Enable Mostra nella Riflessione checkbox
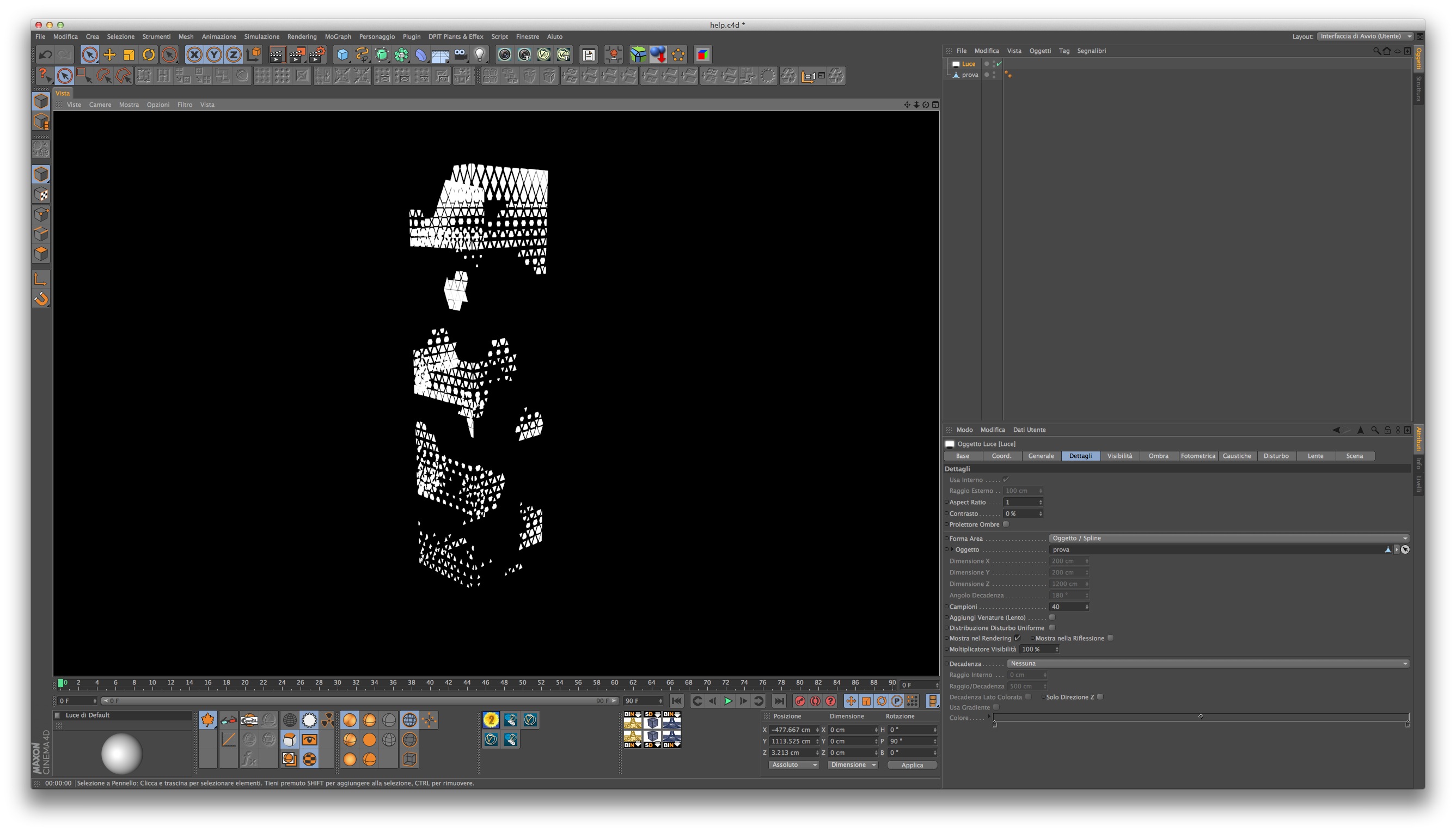 [x=1110, y=638]
